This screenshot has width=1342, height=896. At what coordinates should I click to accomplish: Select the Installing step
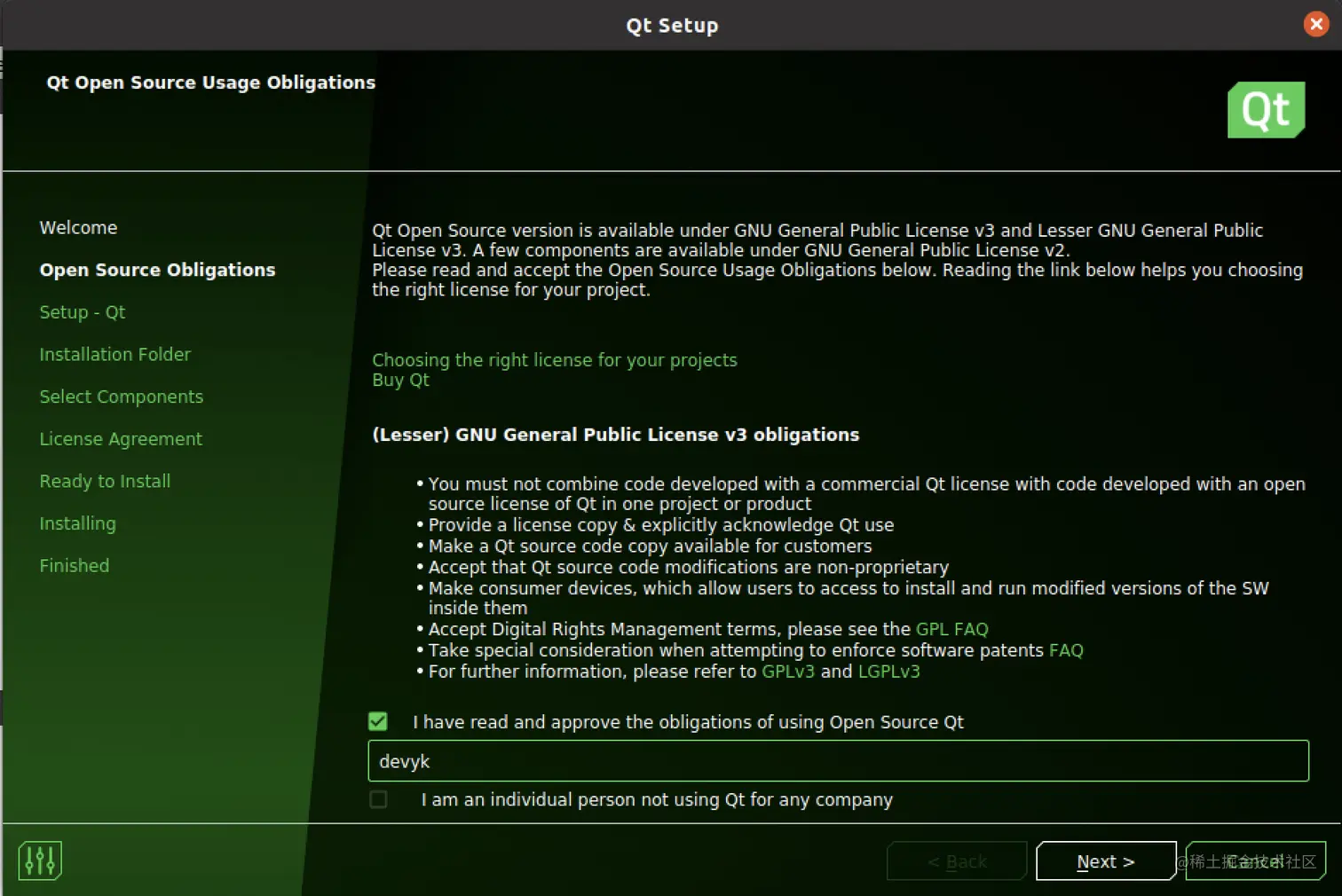[77, 523]
